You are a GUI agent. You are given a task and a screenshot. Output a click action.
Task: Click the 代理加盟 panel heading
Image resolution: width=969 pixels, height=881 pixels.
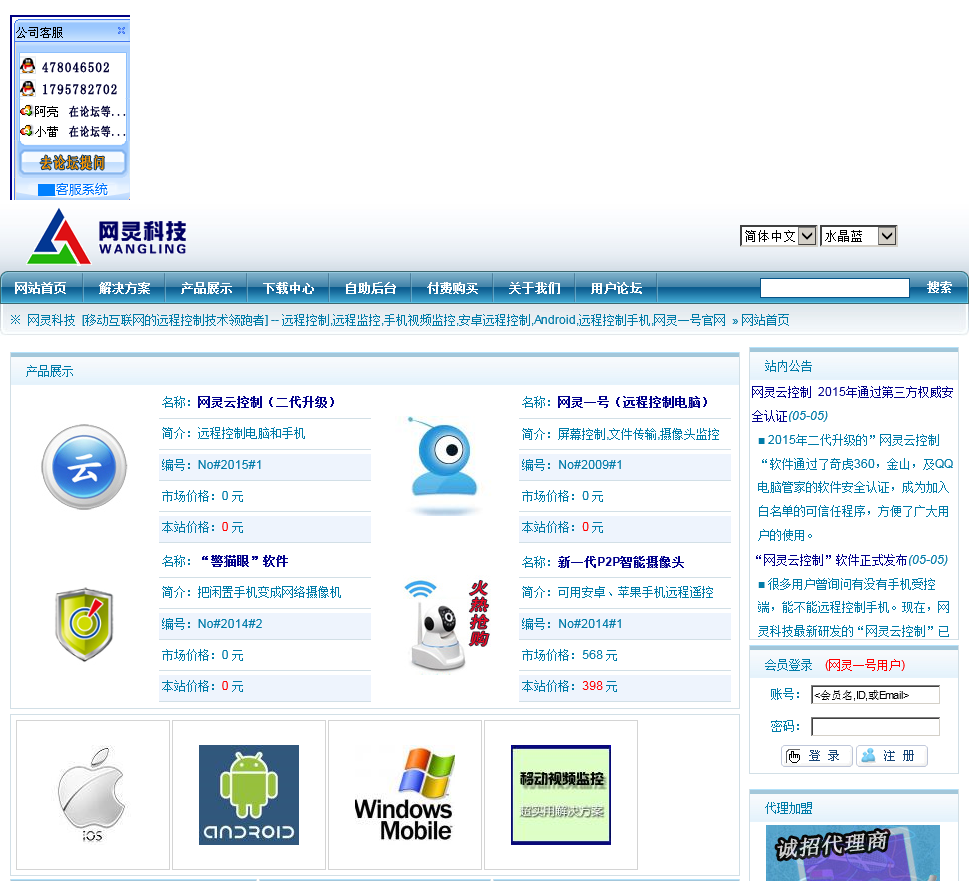coord(788,808)
